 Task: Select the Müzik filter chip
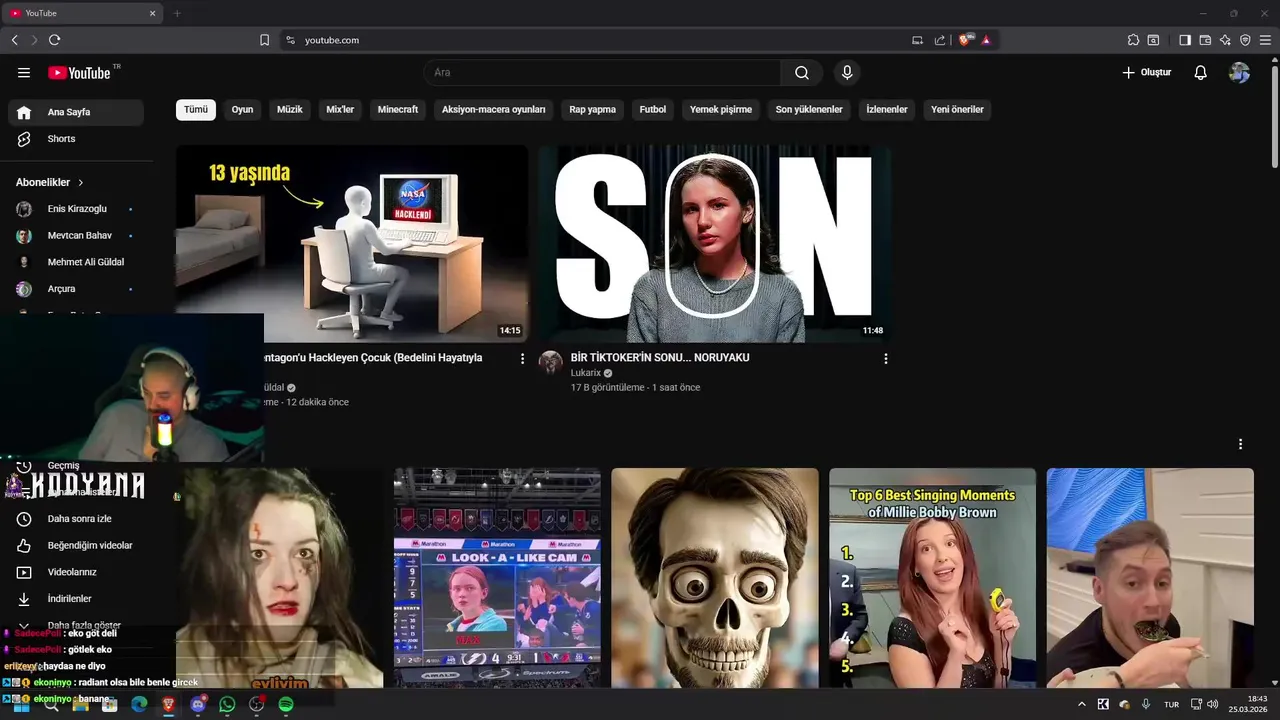[x=290, y=109]
